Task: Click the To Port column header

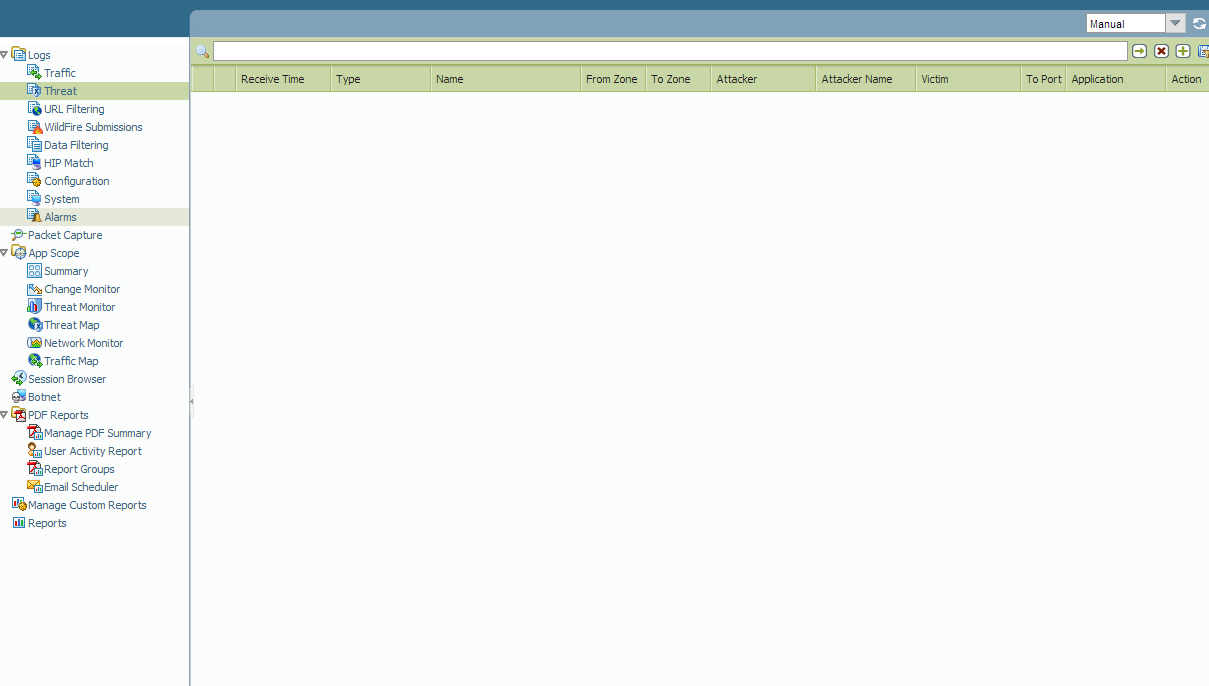Action: (1044, 79)
